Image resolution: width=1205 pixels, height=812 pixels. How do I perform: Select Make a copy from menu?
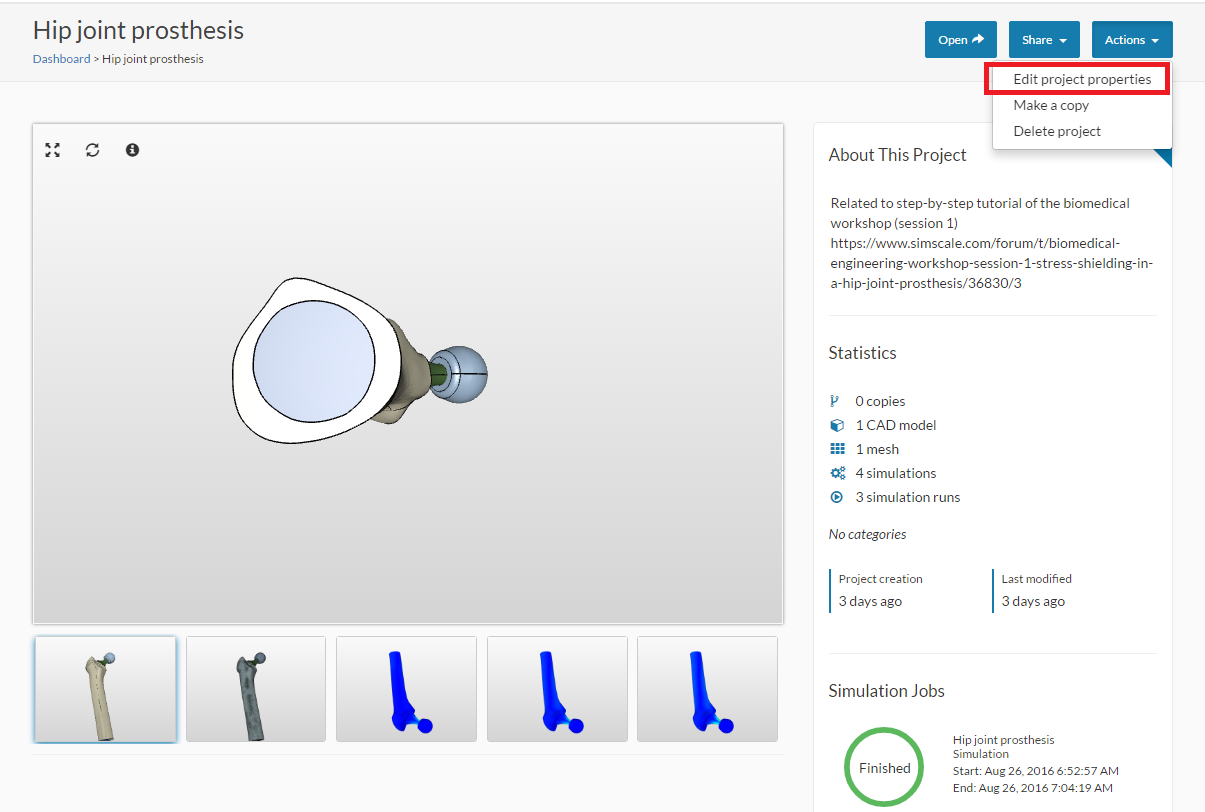1051,105
